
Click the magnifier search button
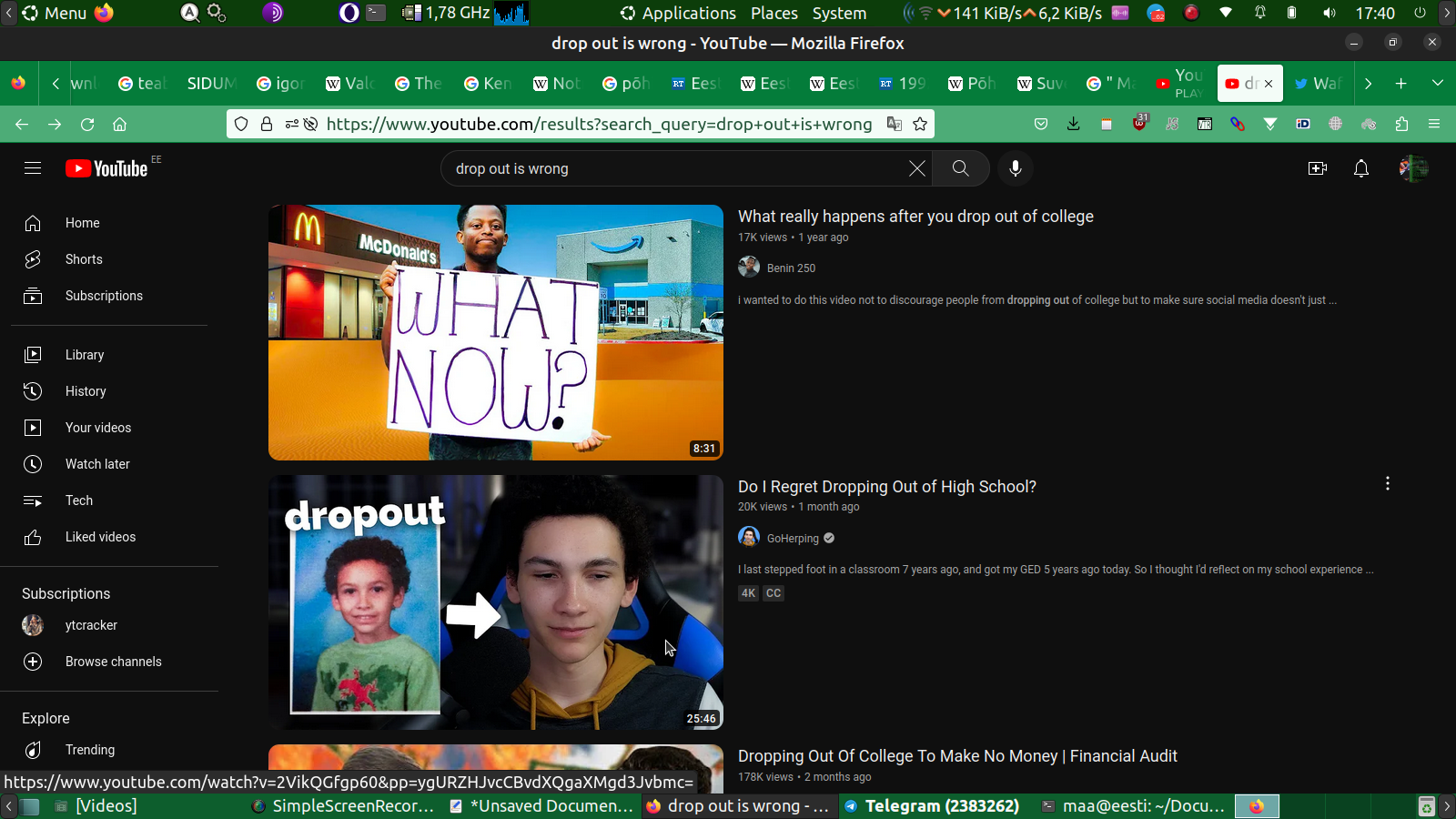coord(960,168)
